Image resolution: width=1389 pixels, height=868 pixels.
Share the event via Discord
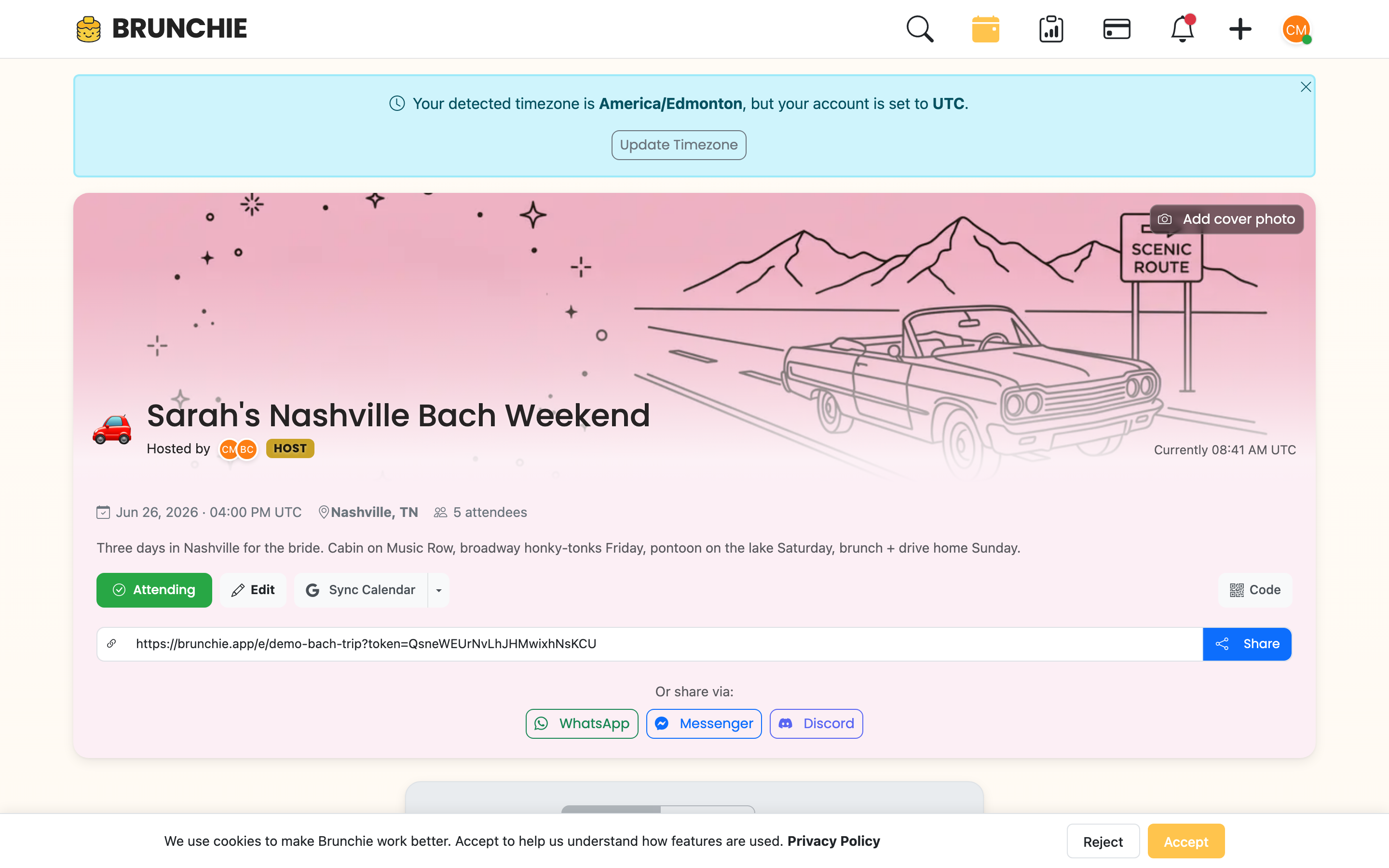(x=816, y=724)
